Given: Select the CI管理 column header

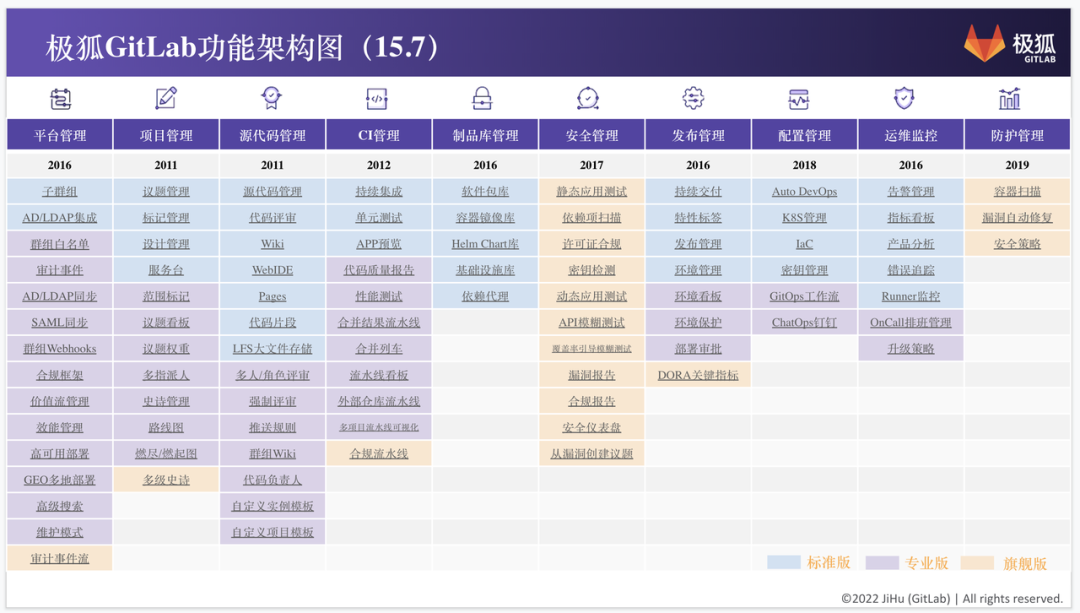Looking at the screenshot, I should click(379, 135).
